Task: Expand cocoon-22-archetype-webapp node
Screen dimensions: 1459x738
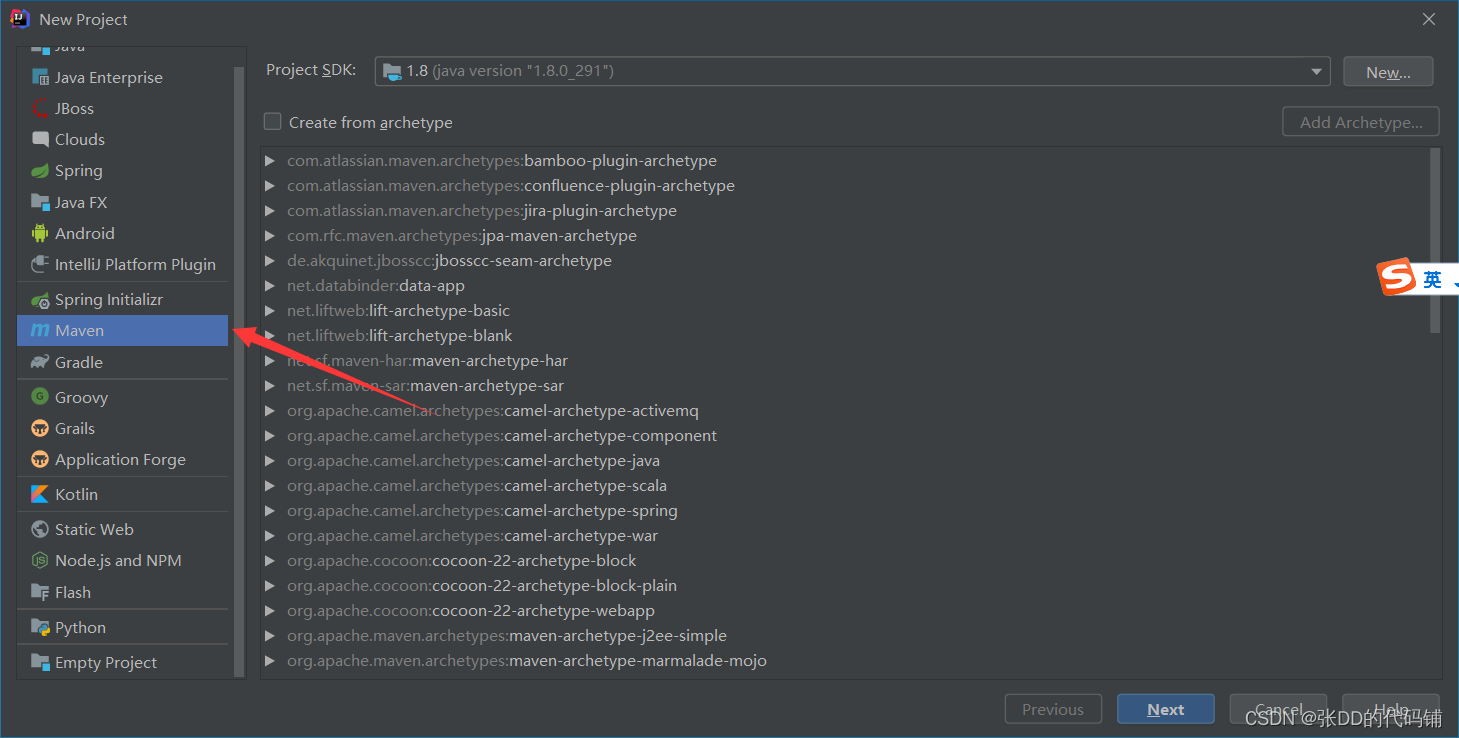Action: click(269, 610)
